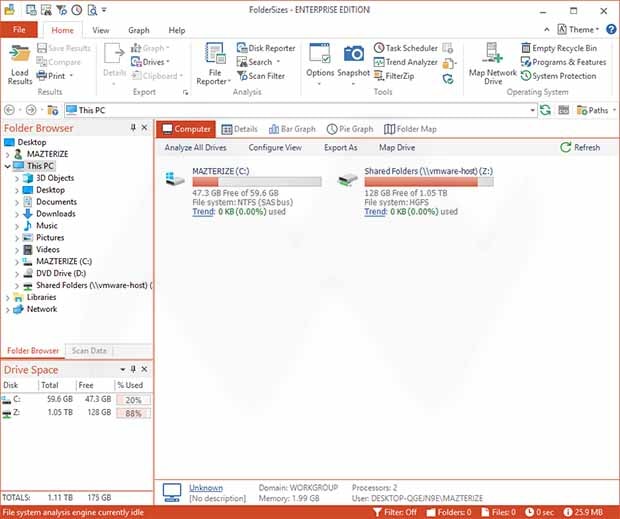Image resolution: width=620 pixels, height=519 pixels.
Task: Click the forward navigation arrow
Action: [31, 110]
